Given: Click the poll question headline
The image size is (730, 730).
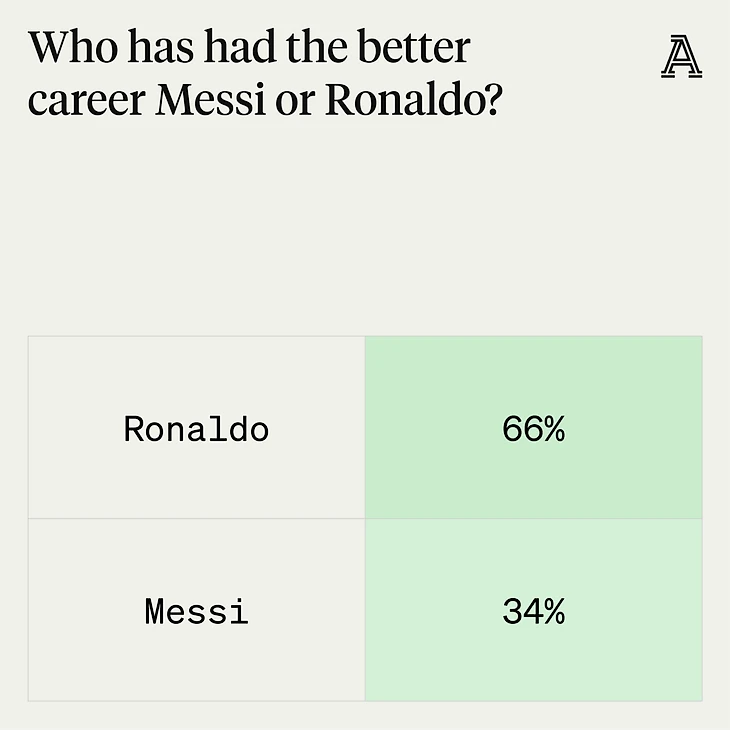Looking at the screenshot, I should point(265,73).
